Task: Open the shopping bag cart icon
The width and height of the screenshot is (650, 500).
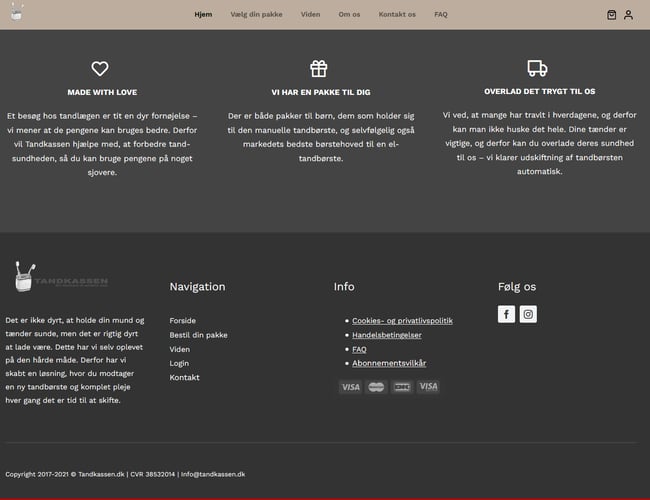Action: click(x=611, y=15)
